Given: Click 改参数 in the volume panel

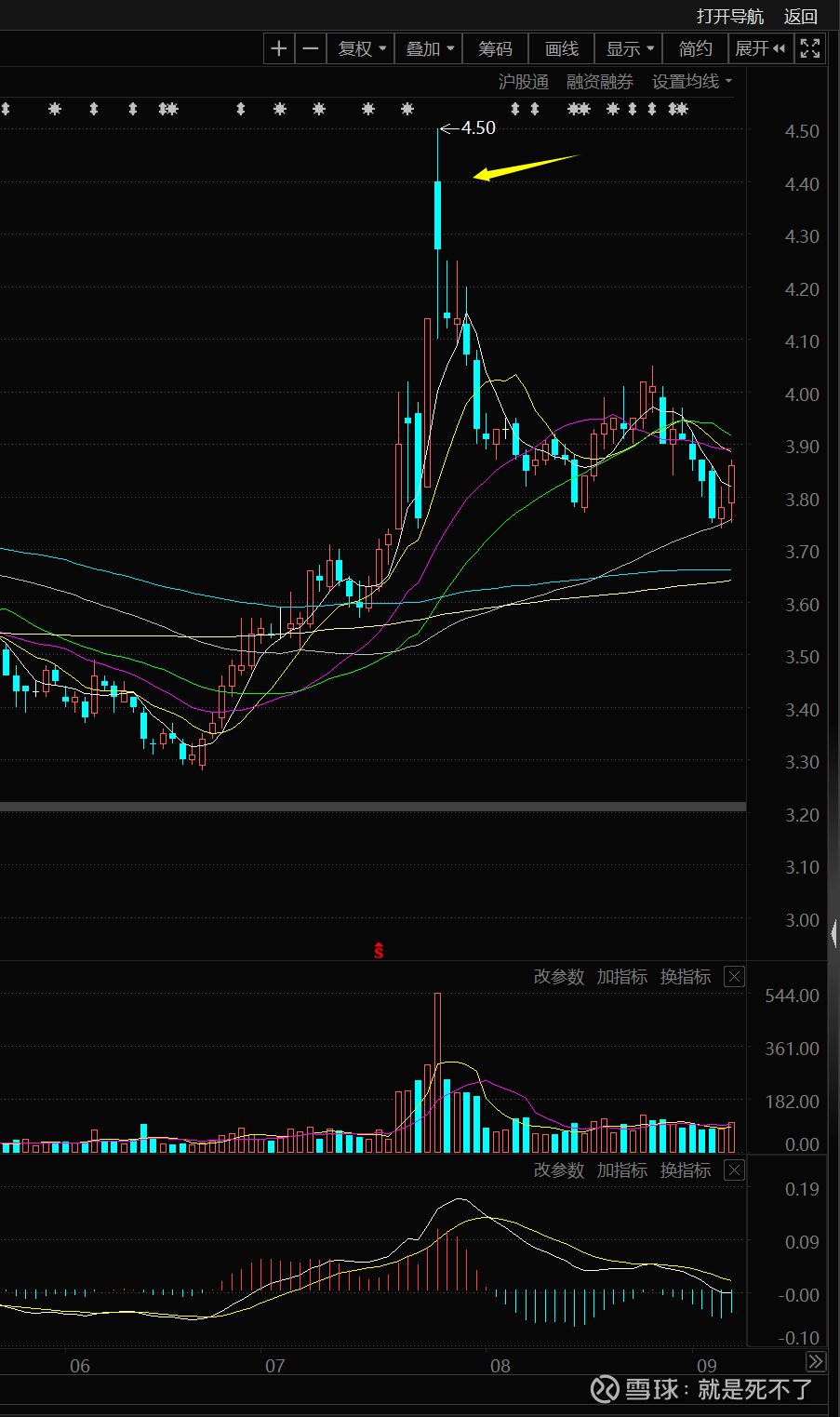Looking at the screenshot, I should (x=558, y=976).
